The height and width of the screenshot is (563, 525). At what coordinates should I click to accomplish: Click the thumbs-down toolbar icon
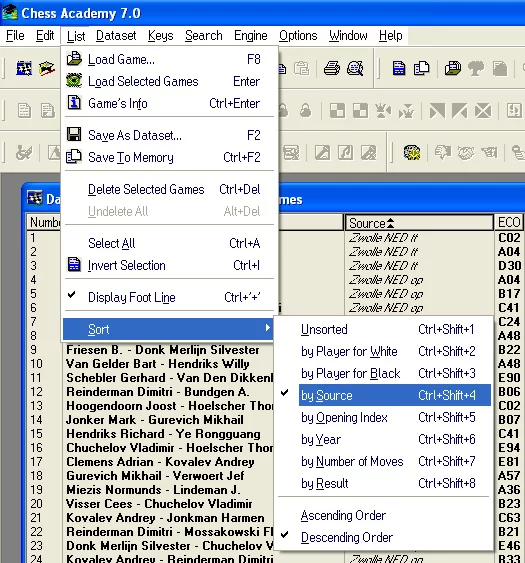[443, 153]
